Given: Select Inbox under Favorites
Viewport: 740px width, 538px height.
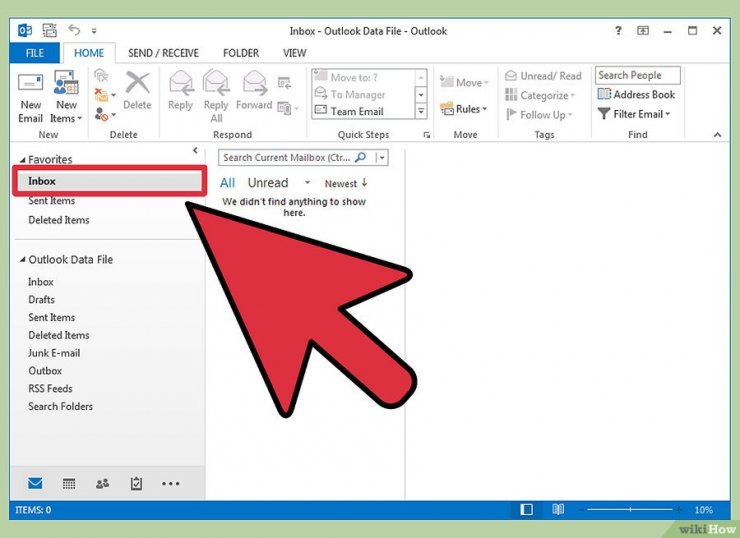Looking at the screenshot, I should click(109, 181).
